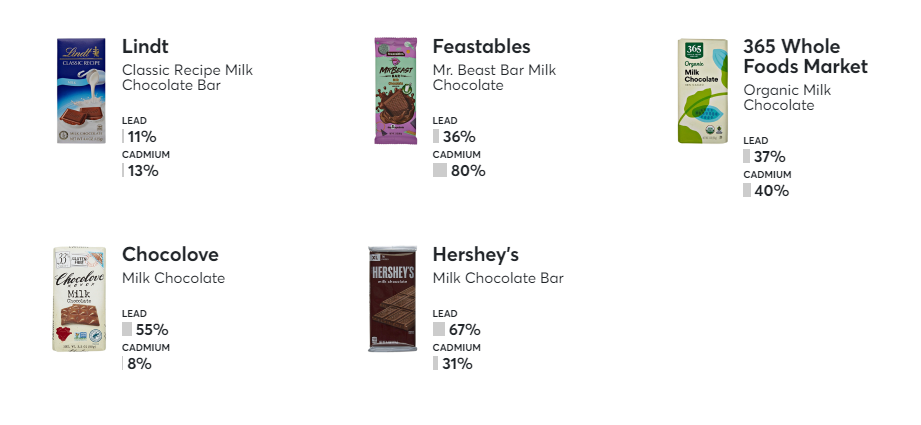The width and height of the screenshot is (921, 425).
Task: Click the Feastables Mr. Beast bar image
Action: coord(395,91)
